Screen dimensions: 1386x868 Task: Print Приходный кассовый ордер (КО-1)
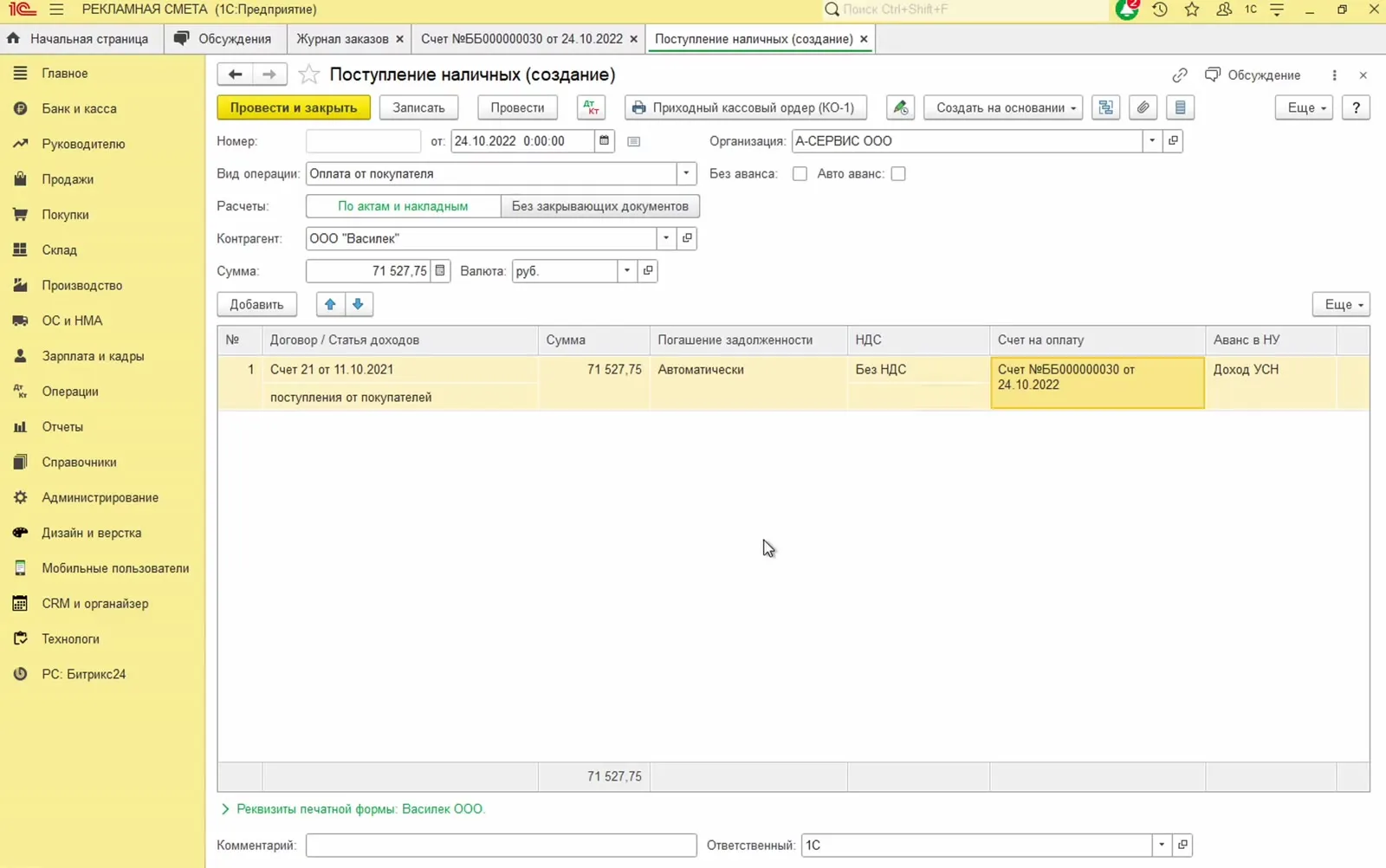[745, 107]
